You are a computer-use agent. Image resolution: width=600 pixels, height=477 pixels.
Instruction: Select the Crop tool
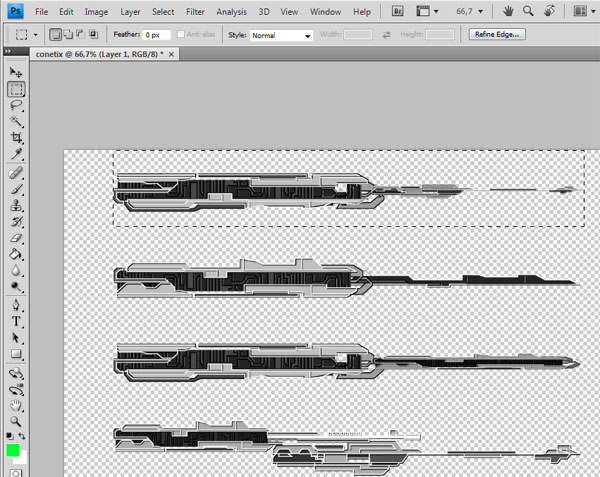(x=16, y=138)
